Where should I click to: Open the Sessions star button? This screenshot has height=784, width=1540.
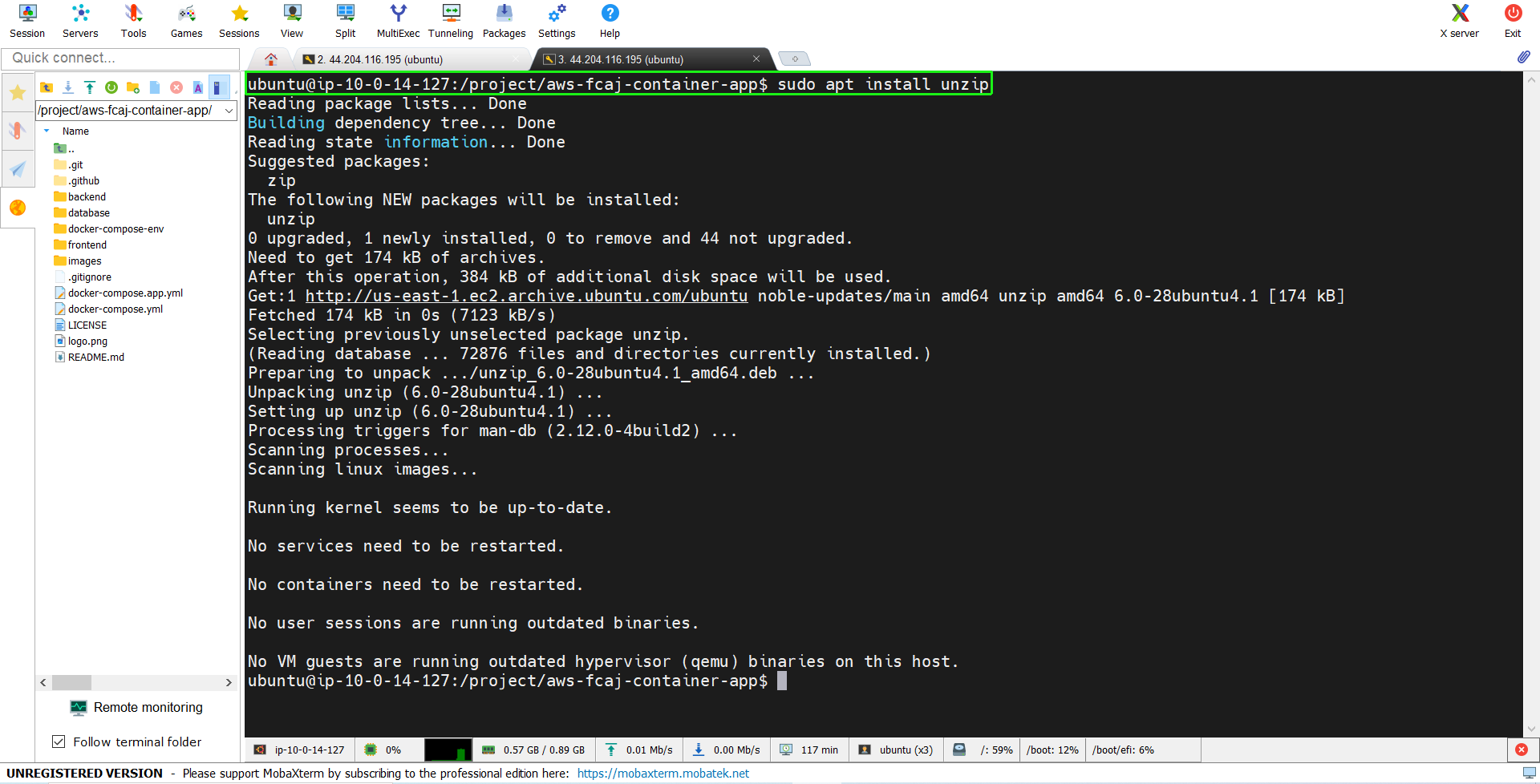click(x=239, y=21)
